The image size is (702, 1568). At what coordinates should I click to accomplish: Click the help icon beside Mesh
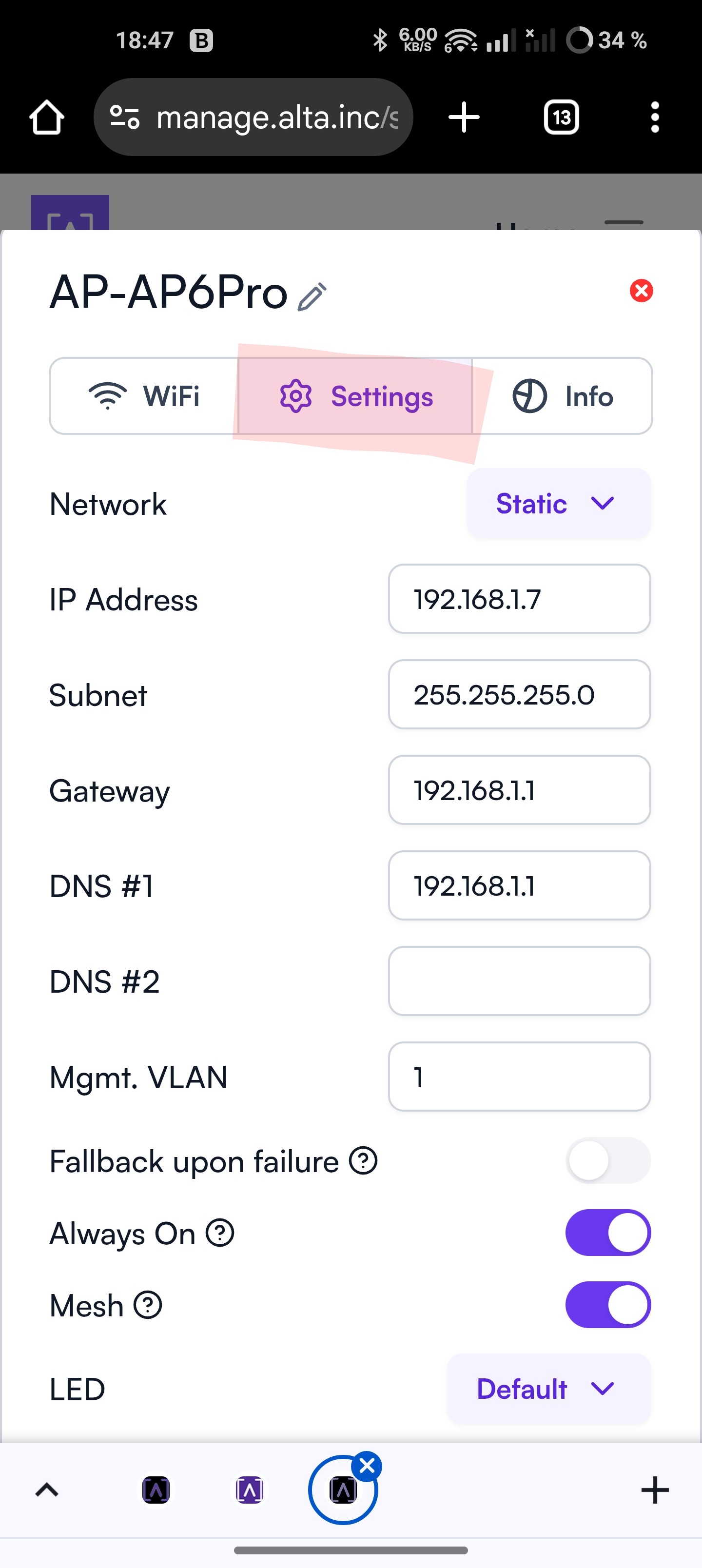click(x=148, y=1305)
